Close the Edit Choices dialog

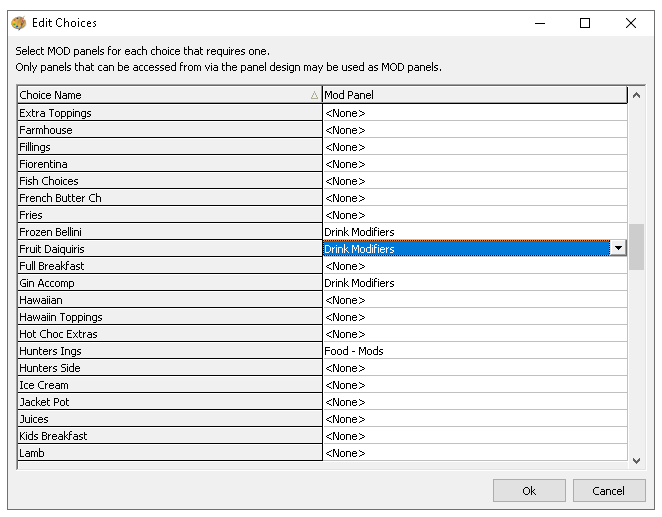coord(631,23)
